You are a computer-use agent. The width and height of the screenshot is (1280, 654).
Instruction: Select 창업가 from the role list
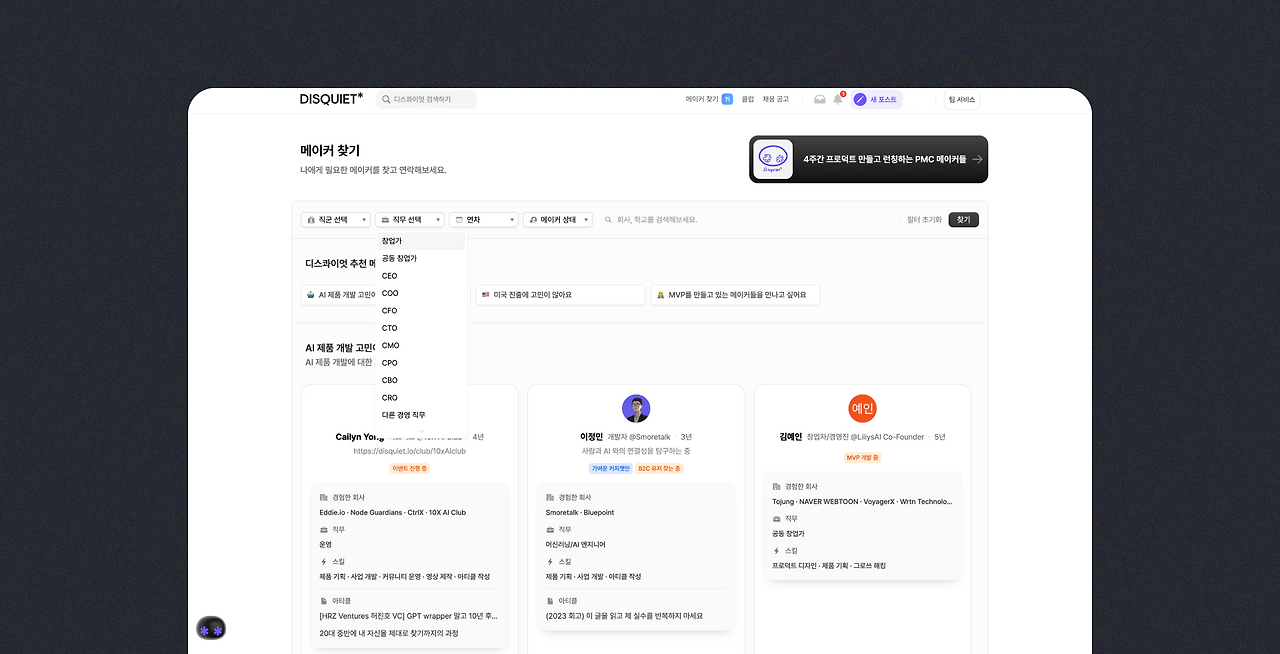click(421, 241)
